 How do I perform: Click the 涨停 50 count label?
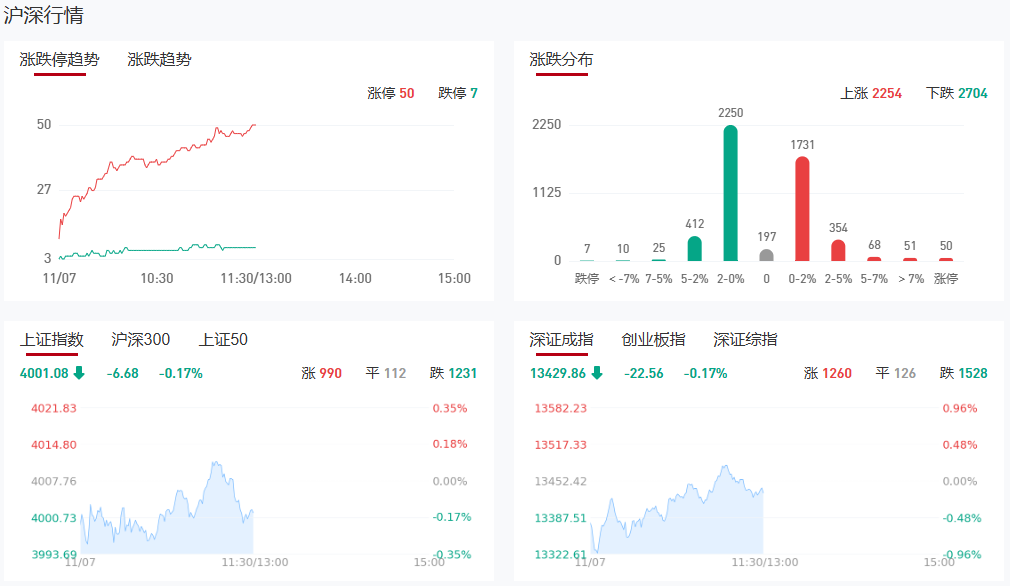[x=390, y=93]
